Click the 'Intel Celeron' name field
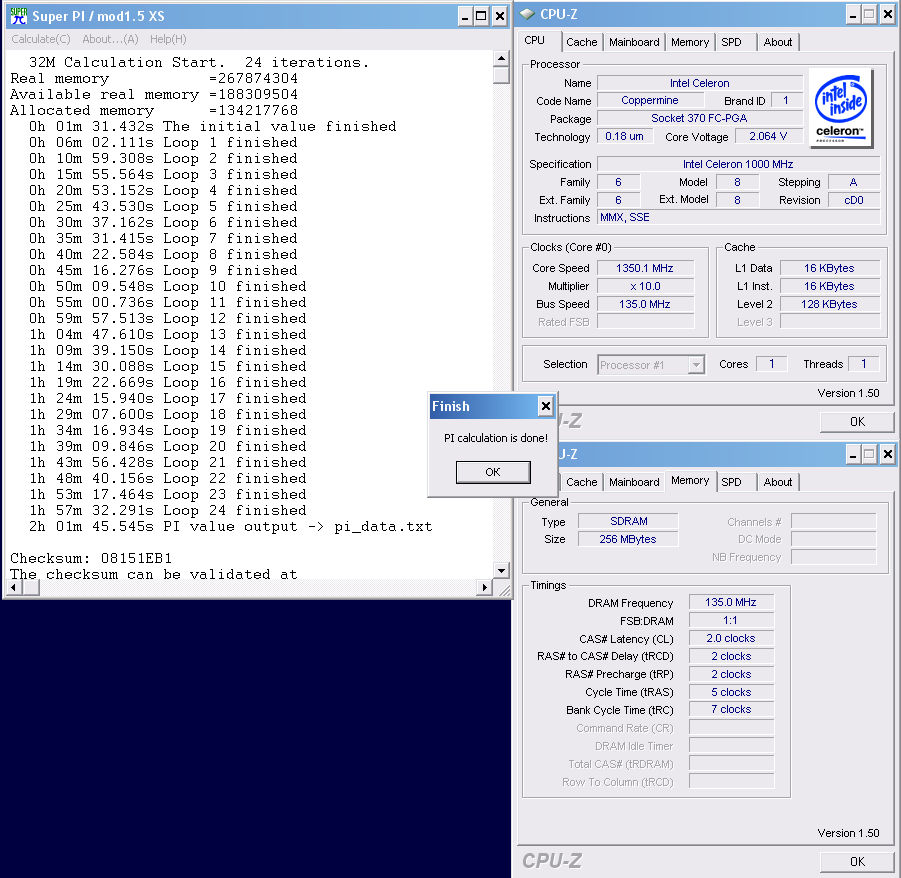 (x=699, y=83)
